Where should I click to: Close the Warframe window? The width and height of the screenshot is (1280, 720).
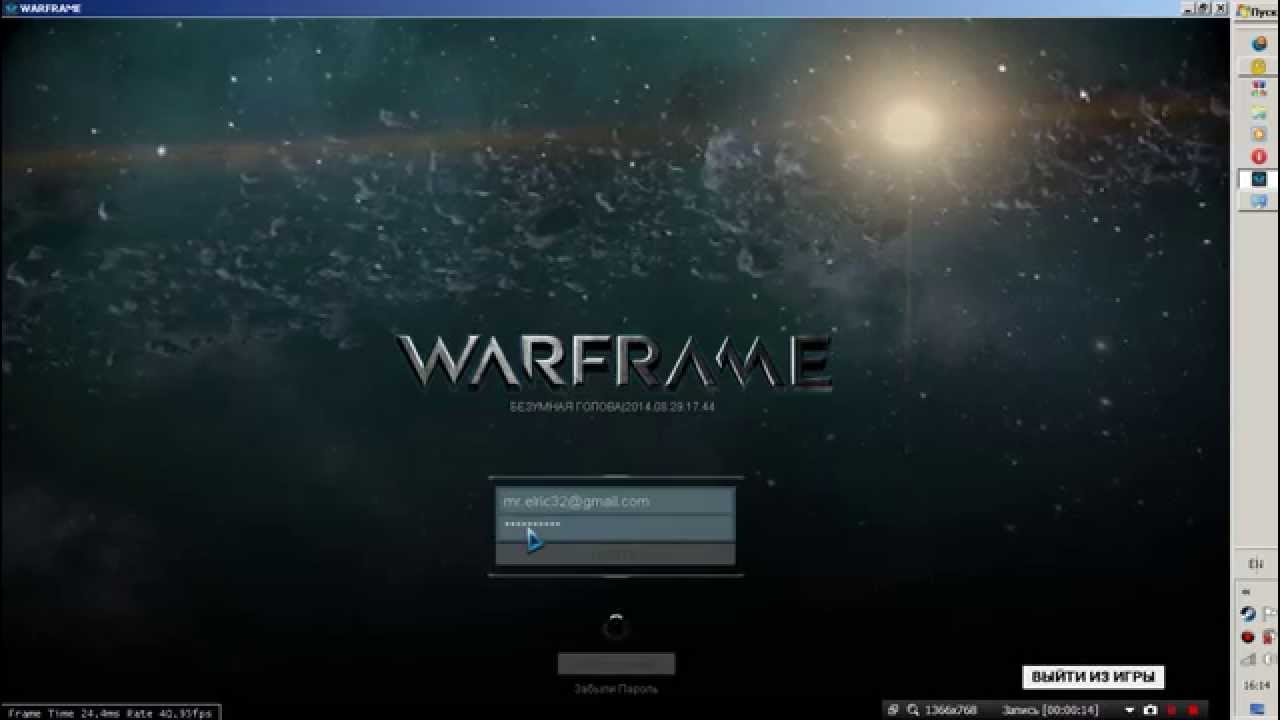(1221, 8)
